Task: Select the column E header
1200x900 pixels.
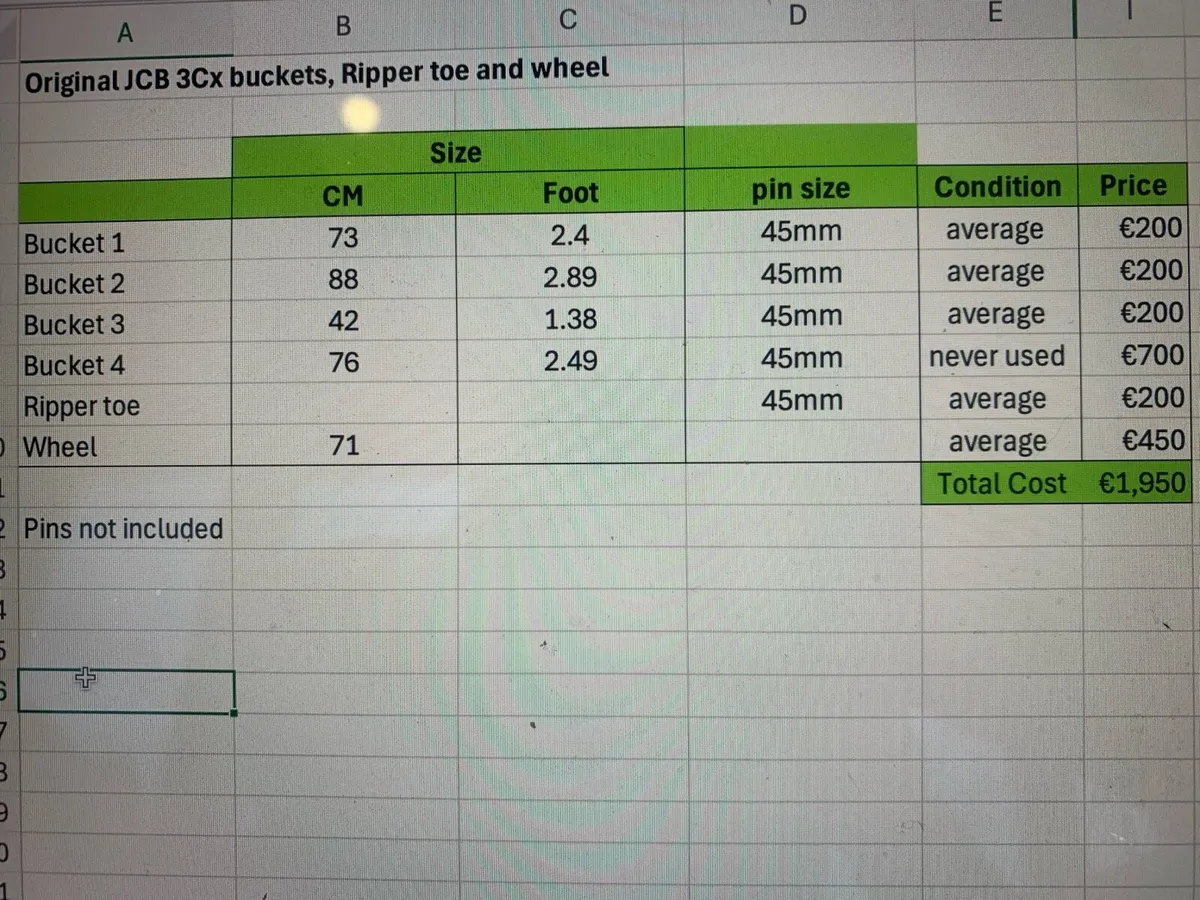Action: pos(993,13)
